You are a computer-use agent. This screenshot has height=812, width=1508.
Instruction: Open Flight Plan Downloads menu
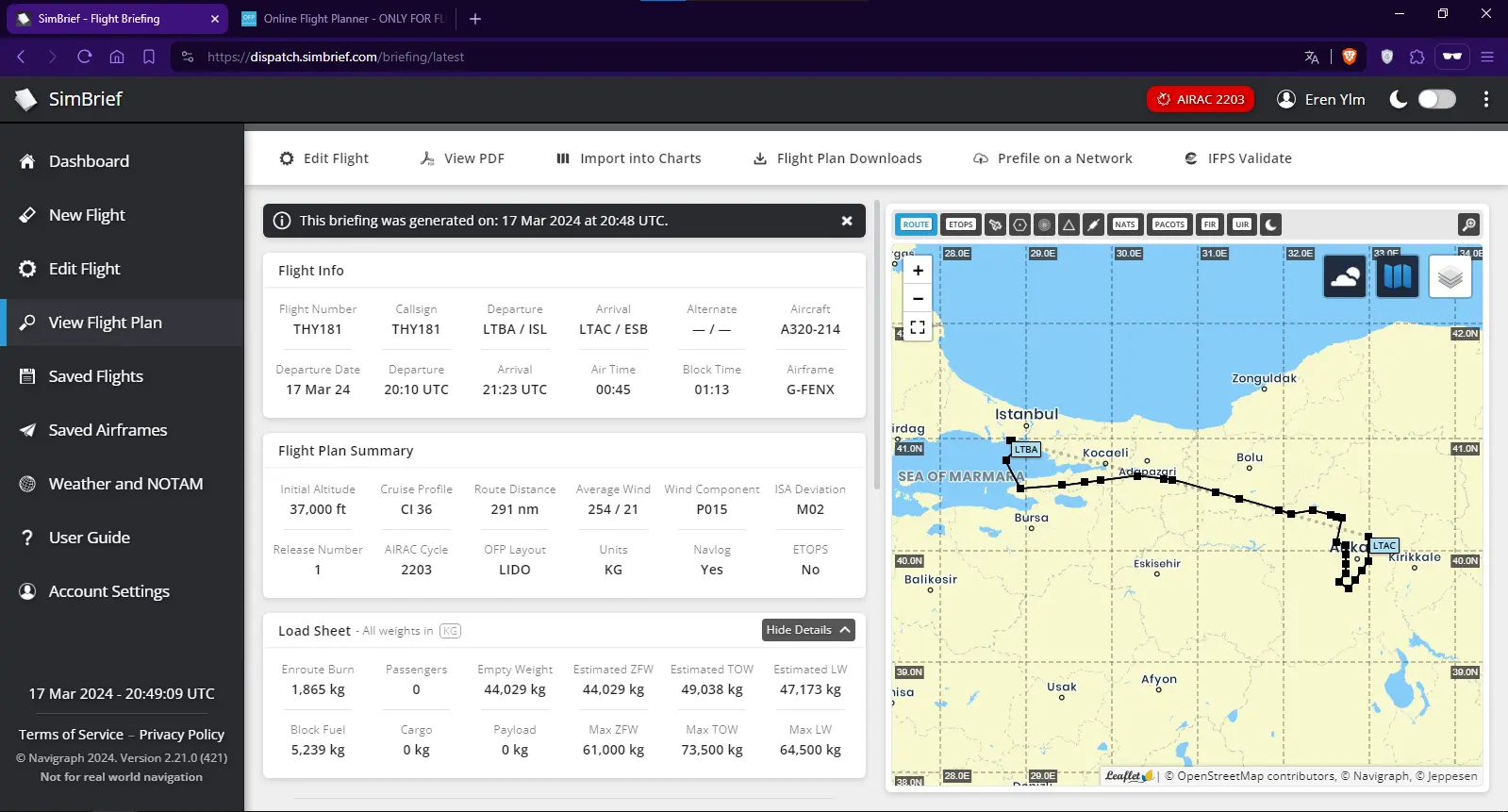[x=837, y=158]
